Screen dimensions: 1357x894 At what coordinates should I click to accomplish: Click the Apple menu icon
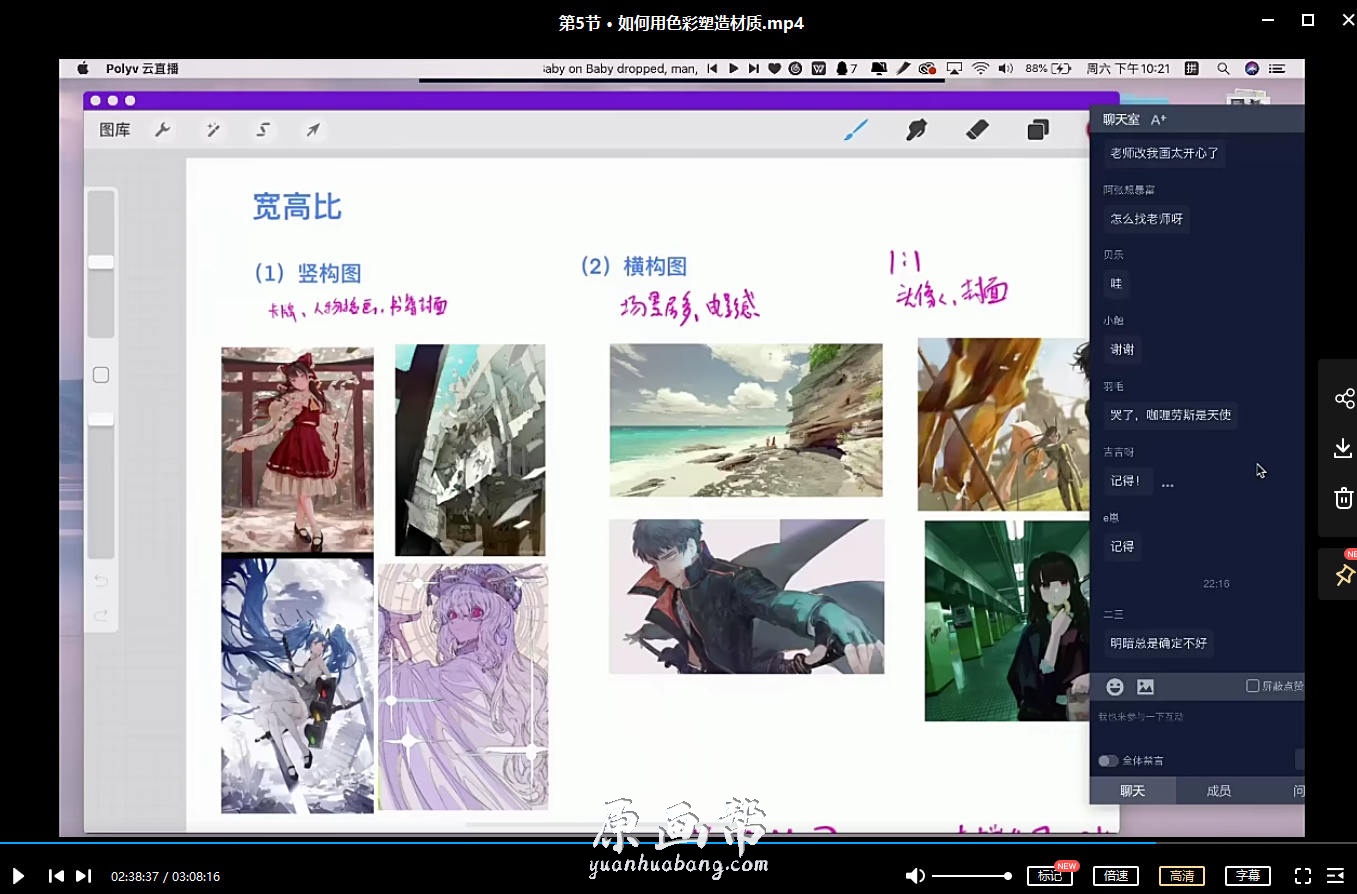pyautogui.click(x=84, y=68)
